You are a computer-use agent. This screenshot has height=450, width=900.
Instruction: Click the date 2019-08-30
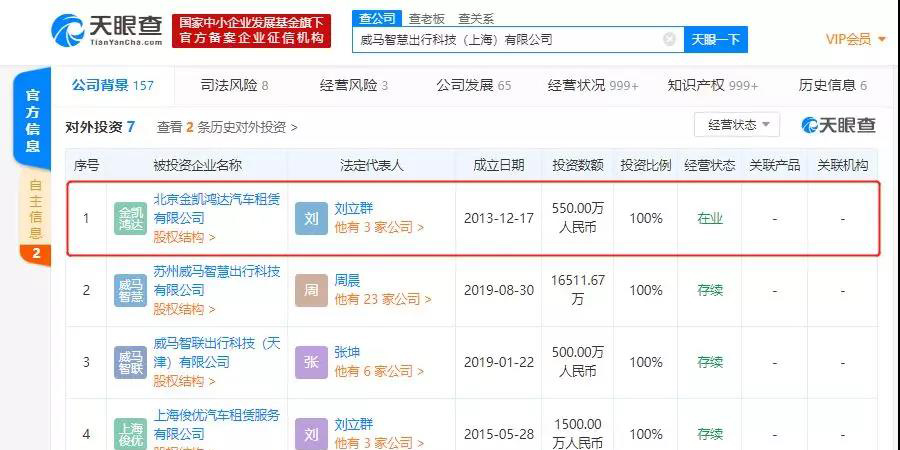pos(498,290)
